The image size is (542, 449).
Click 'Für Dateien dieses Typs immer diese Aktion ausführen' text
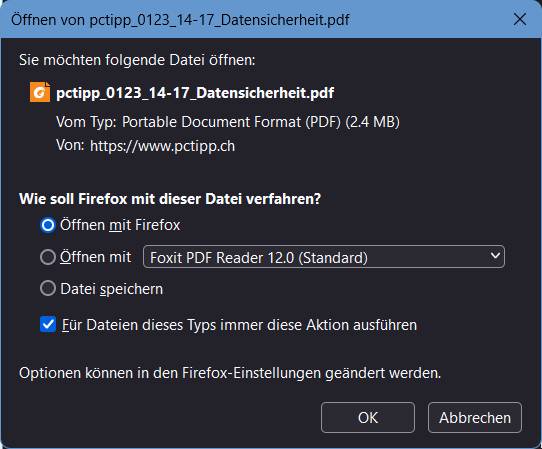click(x=239, y=325)
